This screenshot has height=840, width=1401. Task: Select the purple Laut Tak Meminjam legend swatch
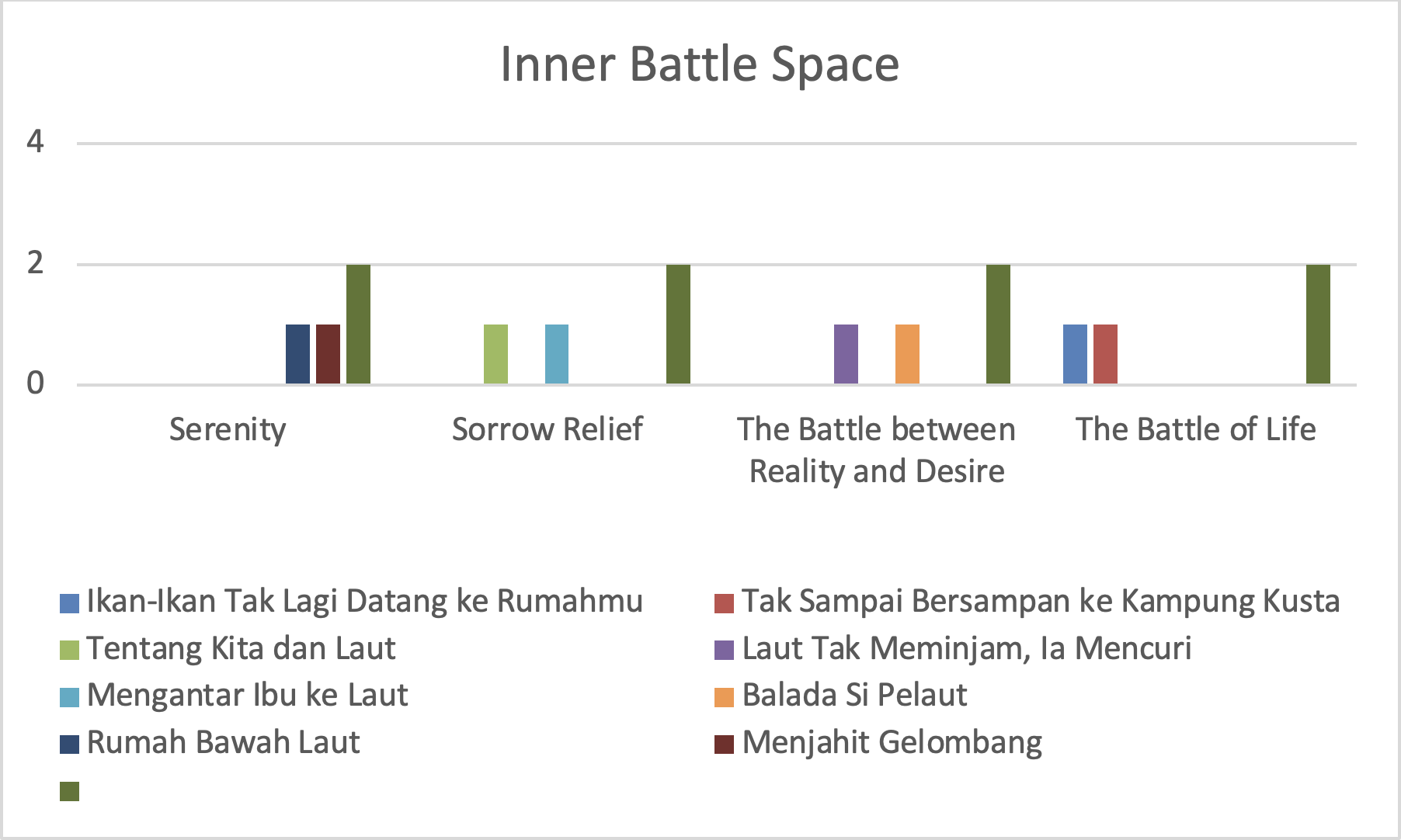click(724, 651)
